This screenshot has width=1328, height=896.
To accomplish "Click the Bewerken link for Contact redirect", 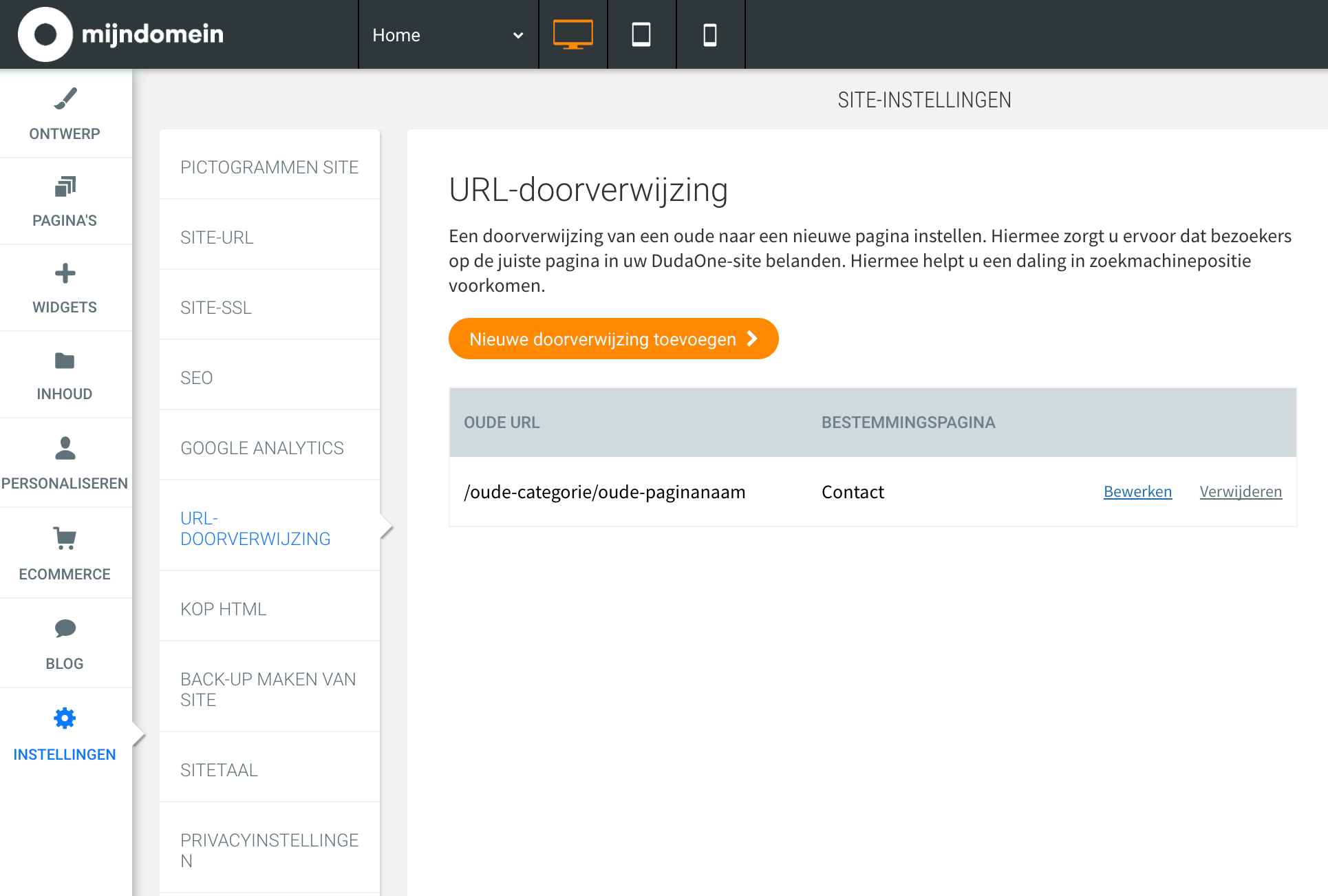I will (x=1137, y=491).
